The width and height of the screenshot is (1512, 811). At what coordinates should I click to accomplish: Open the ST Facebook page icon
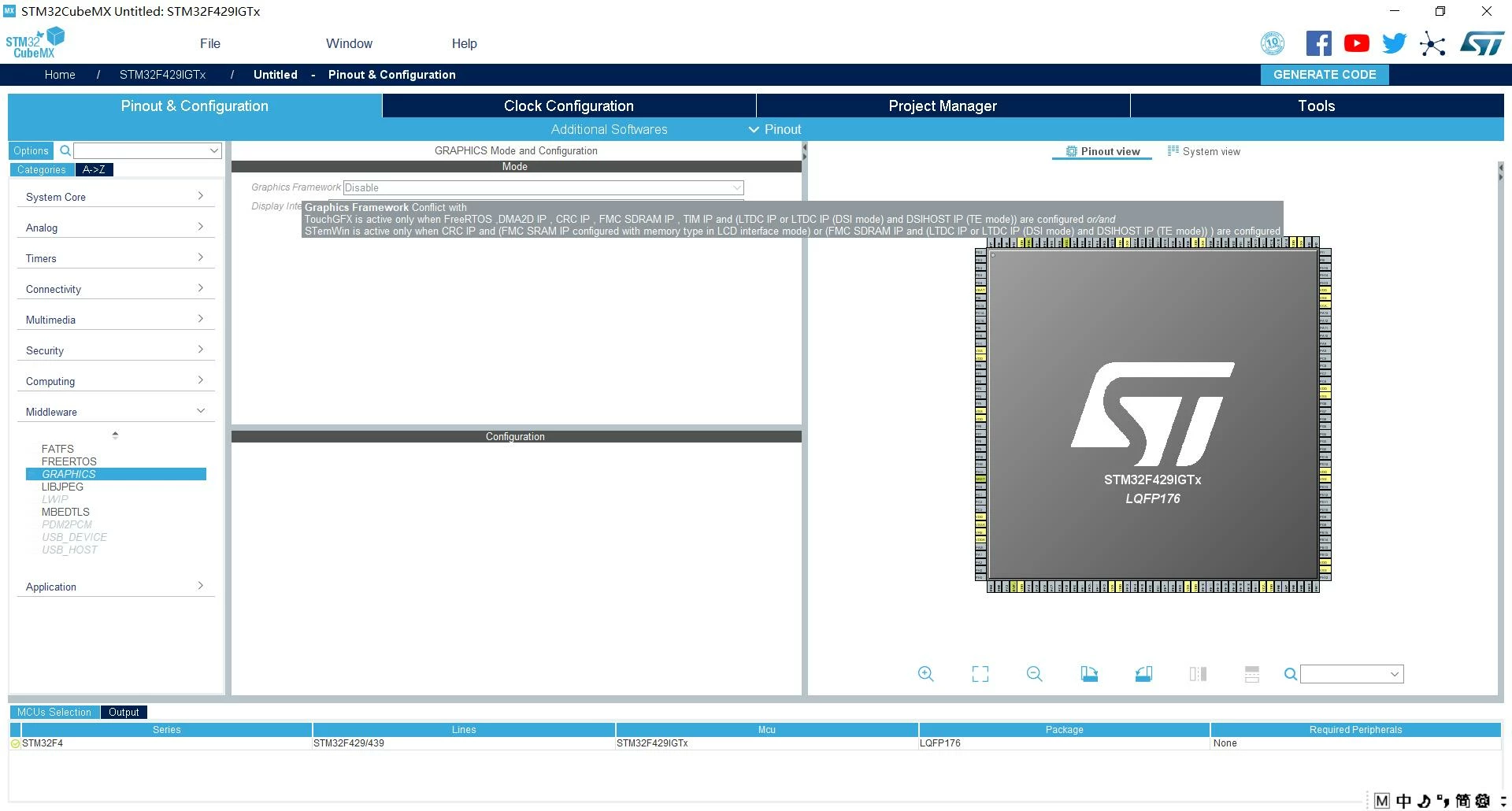[1318, 43]
